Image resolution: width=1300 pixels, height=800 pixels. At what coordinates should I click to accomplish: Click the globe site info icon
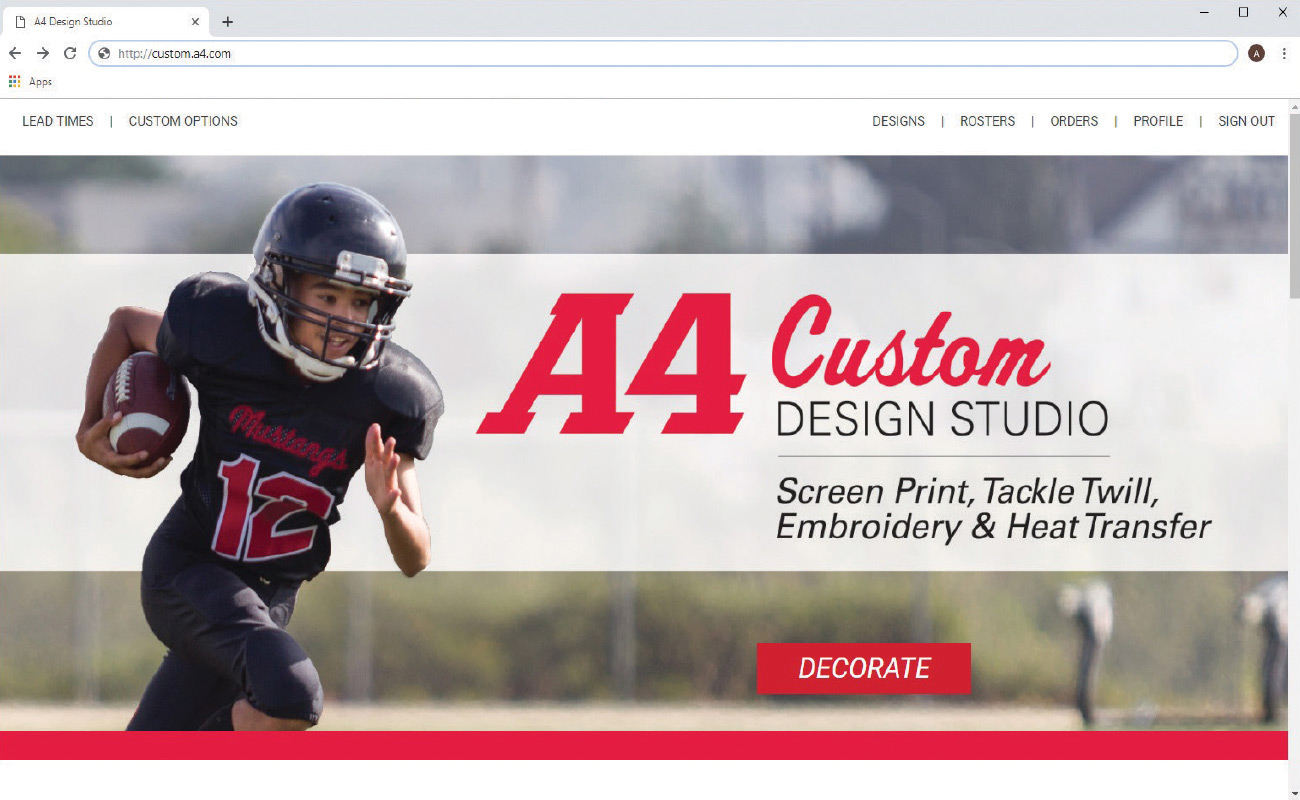104,54
